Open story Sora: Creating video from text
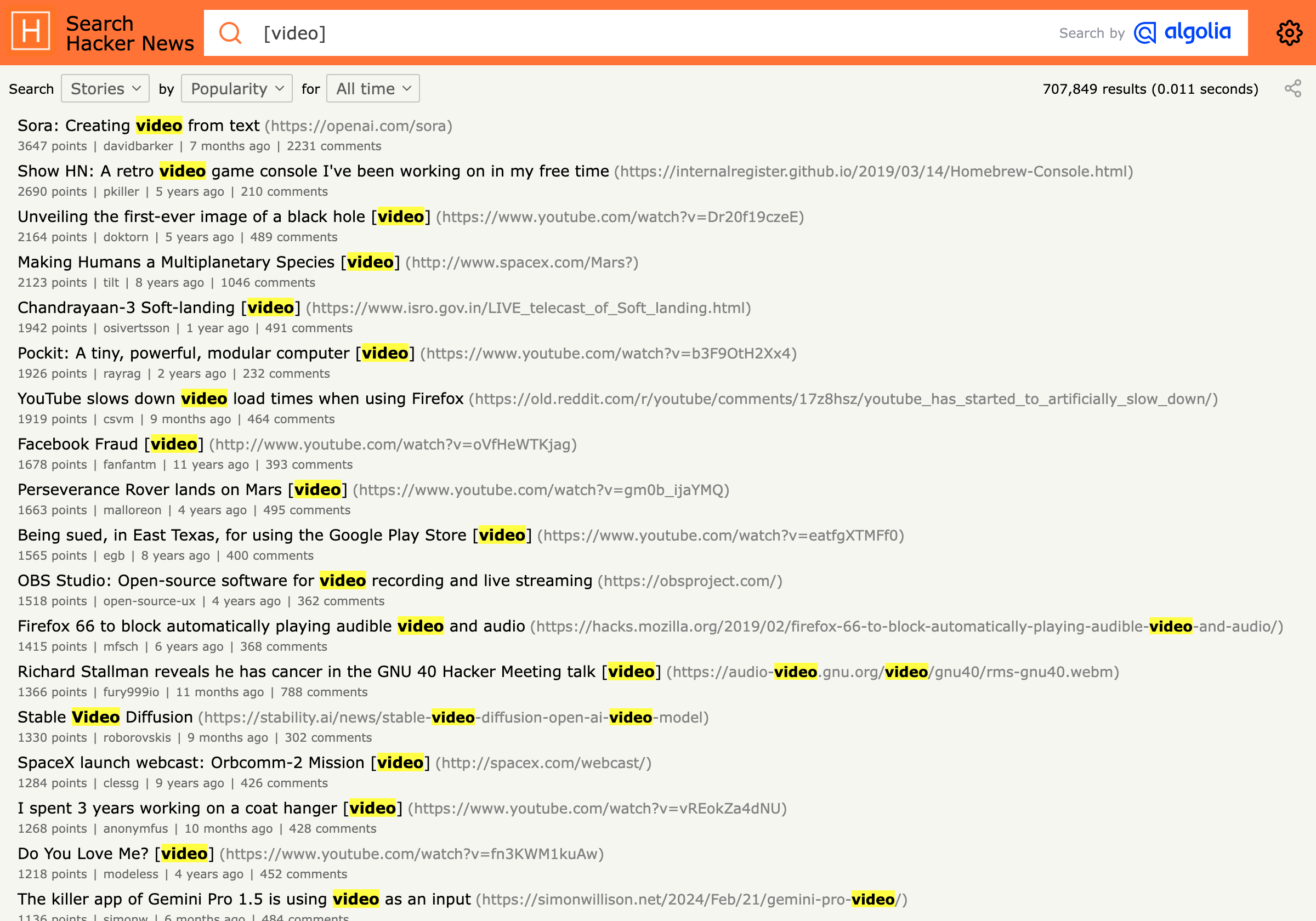 [138, 126]
